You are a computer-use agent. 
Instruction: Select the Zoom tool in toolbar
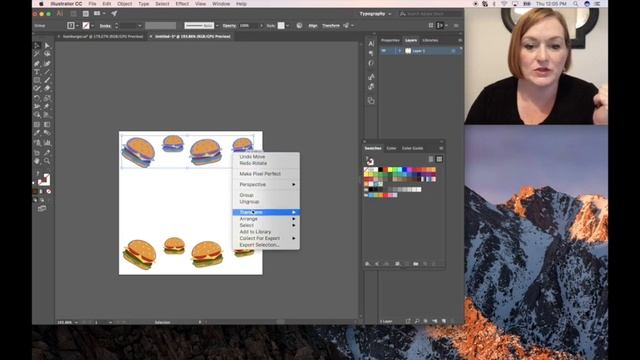47,161
